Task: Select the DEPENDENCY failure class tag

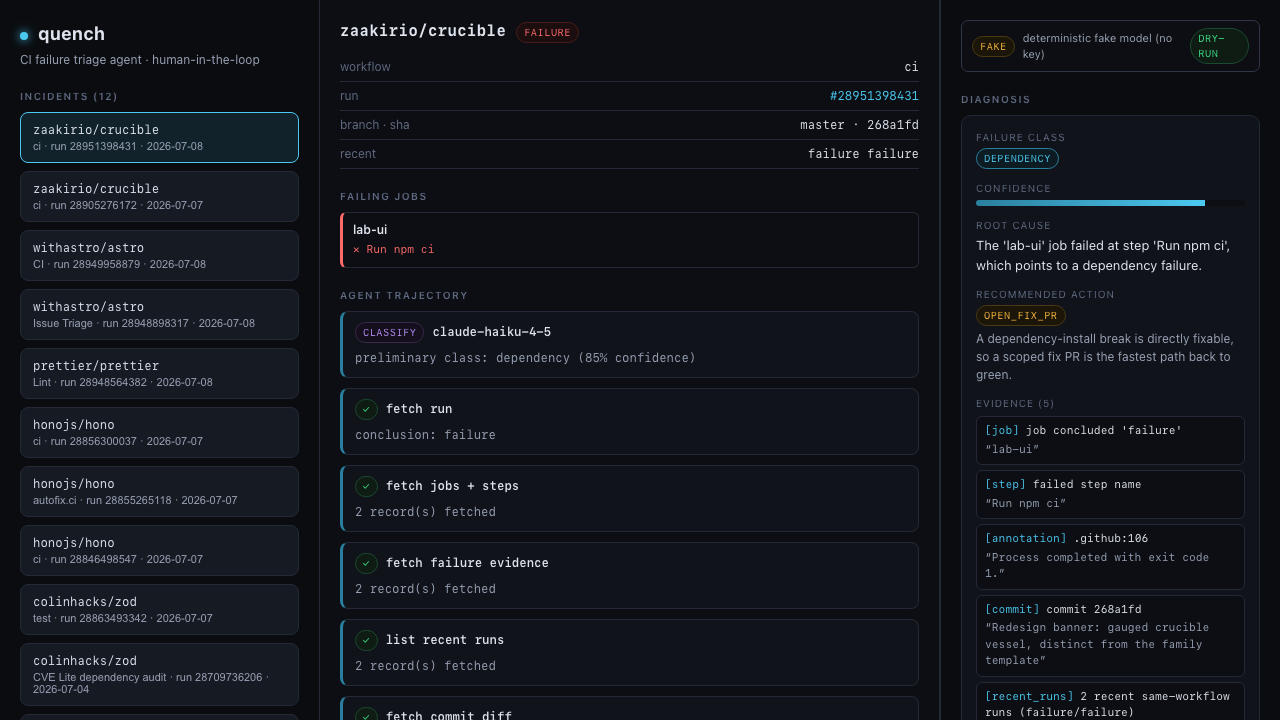Action: click(1017, 159)
